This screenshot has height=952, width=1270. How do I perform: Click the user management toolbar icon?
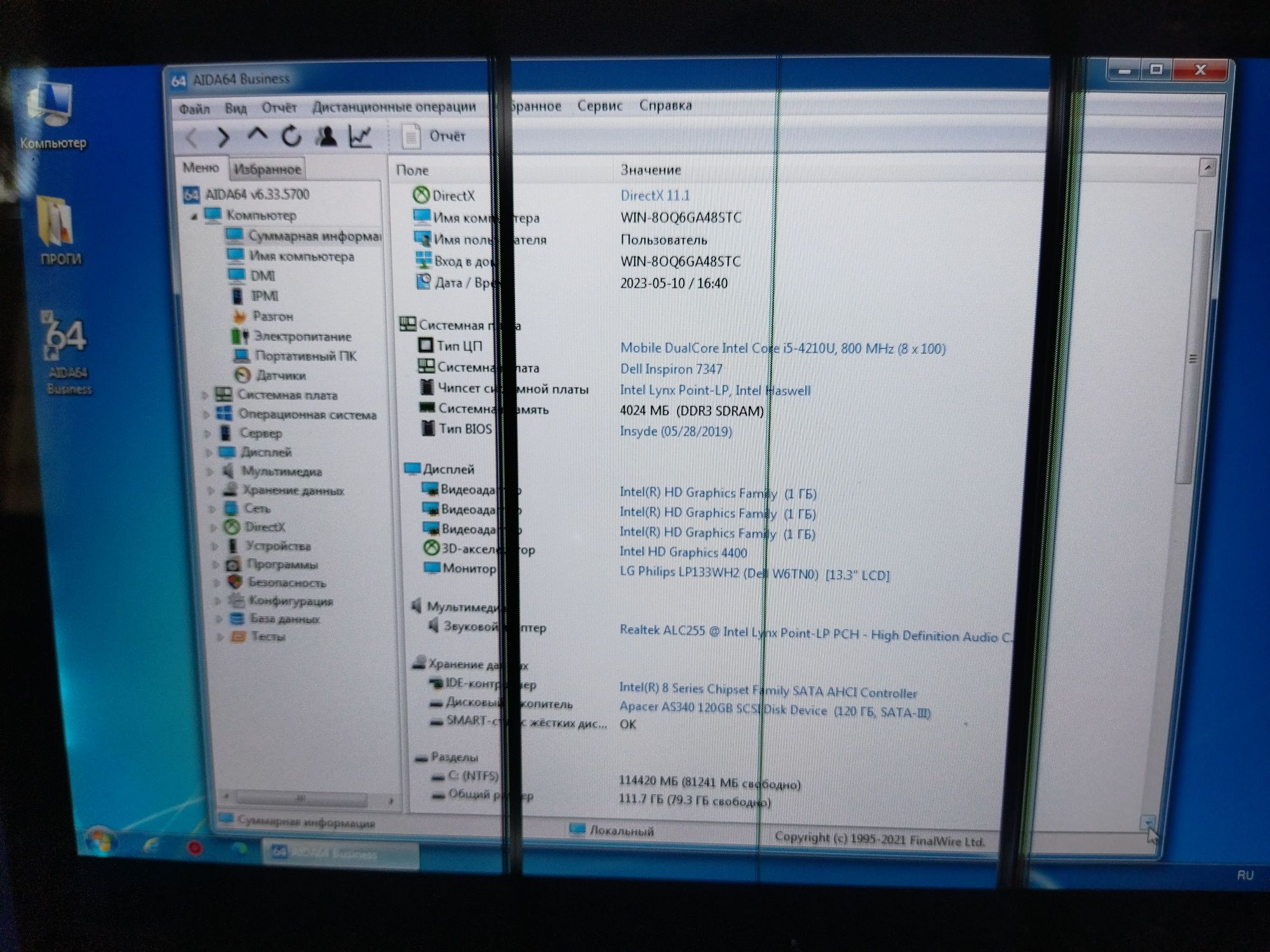pyautogui.click(x=327, y=135)
